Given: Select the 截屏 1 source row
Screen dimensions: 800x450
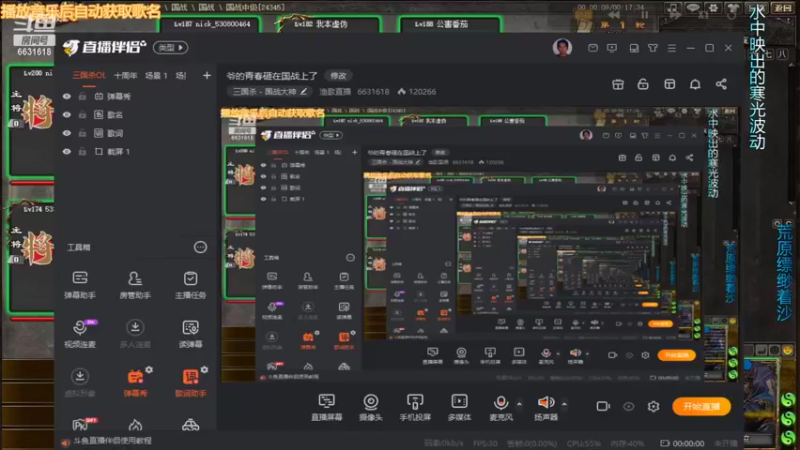Looking at the screenshot, I should [135, 152].
